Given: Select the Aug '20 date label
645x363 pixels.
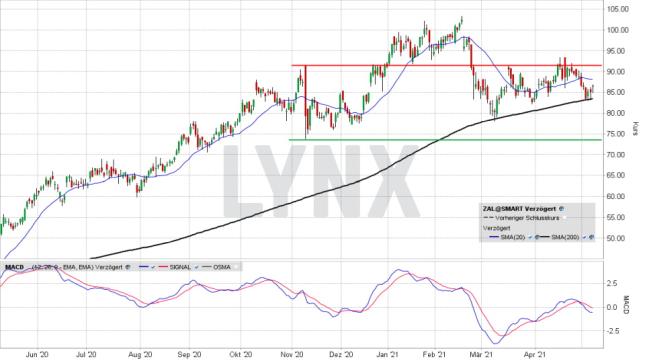Looking at the screenshot, I should 140,354.
